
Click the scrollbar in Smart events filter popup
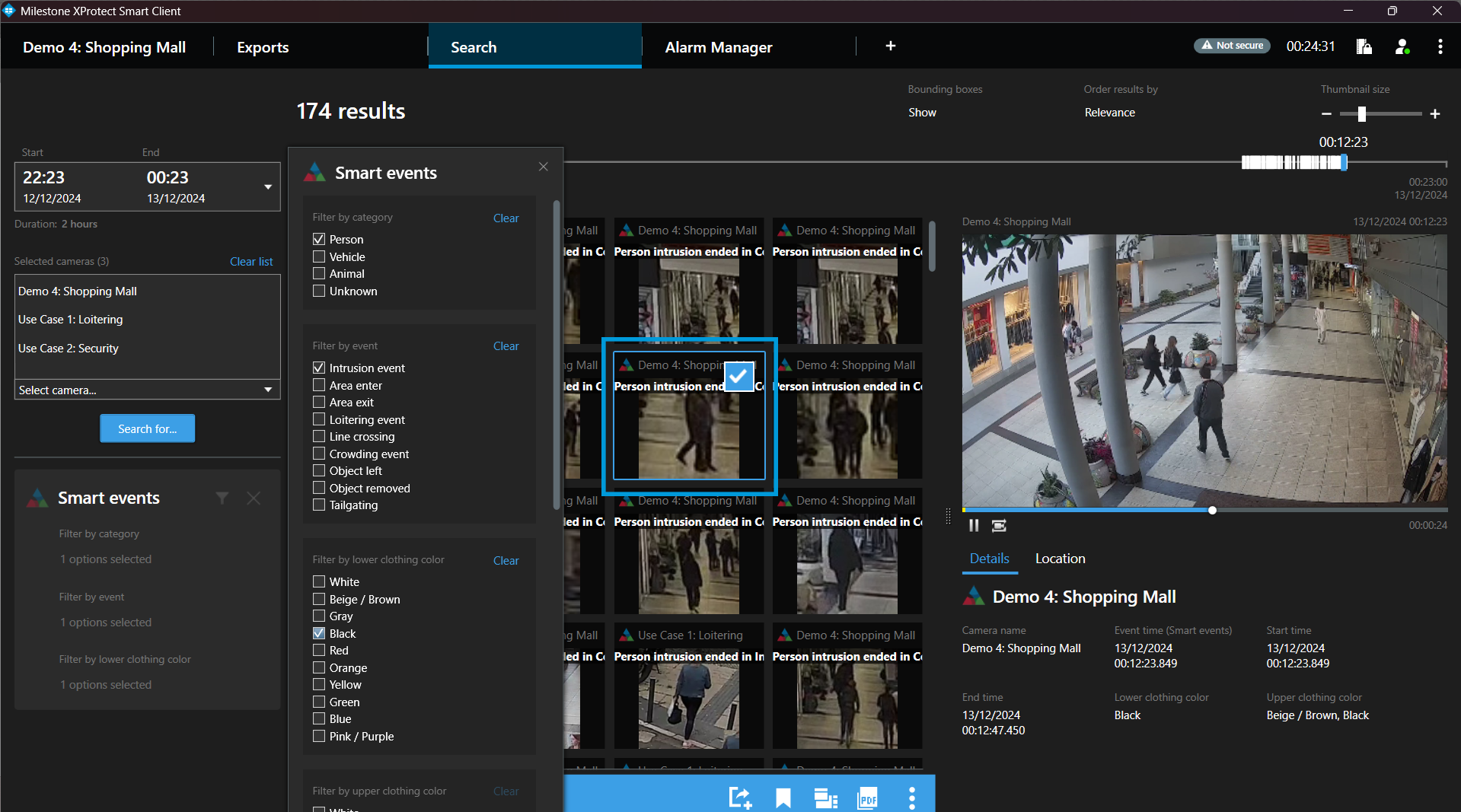point(557,354)
